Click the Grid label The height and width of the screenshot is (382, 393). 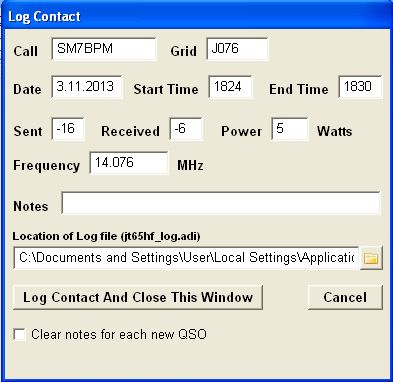[x=183, y=51]
